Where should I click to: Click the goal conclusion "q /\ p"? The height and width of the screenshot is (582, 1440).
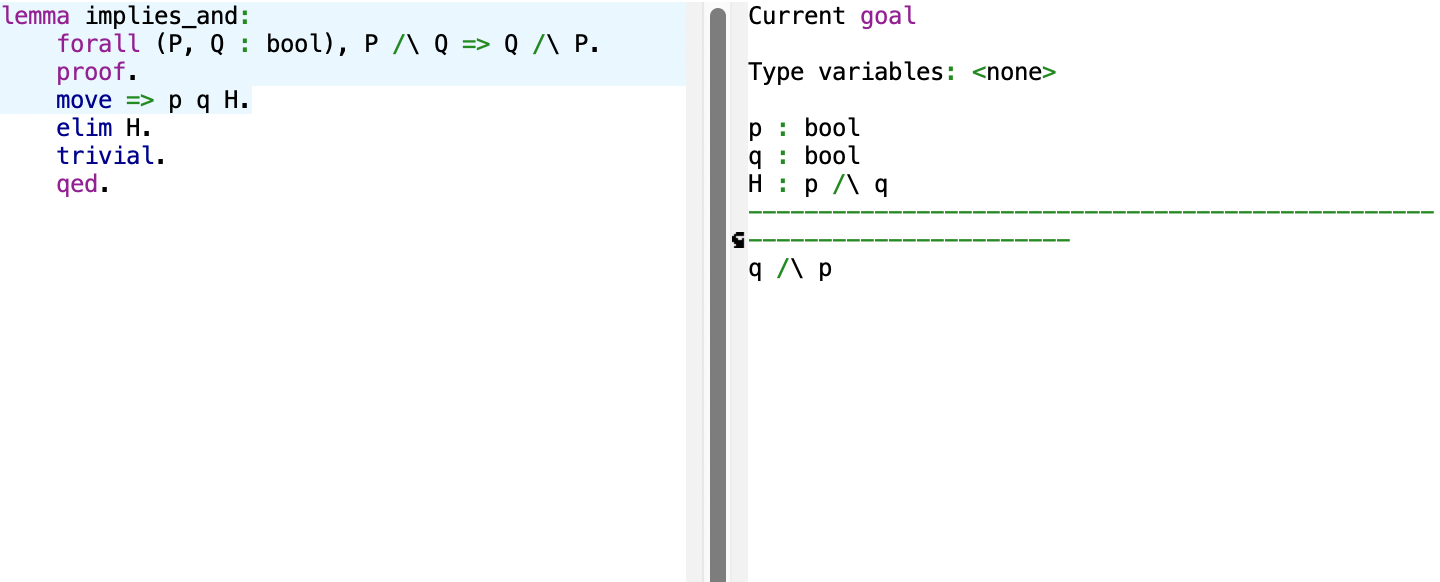click(x=790, y=269)
